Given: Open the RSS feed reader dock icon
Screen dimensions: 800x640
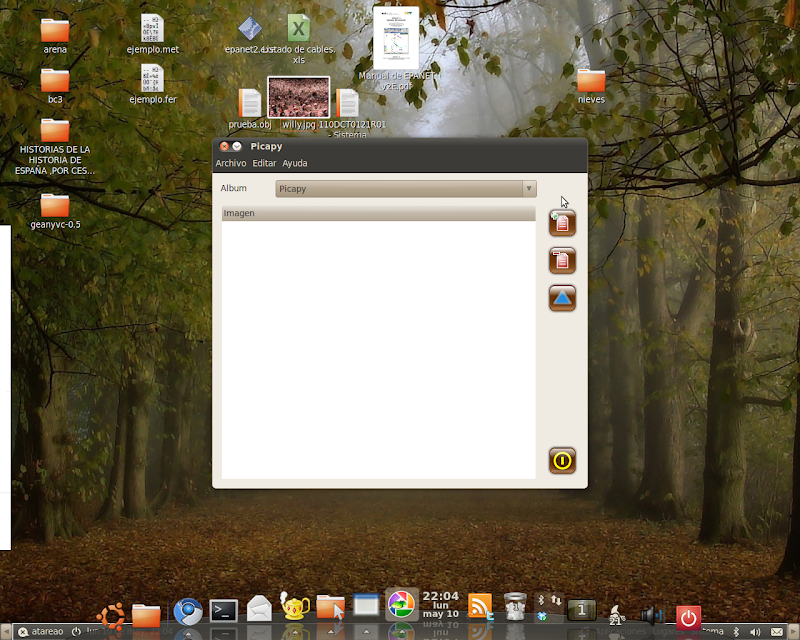Looking at the screenshot, I should 480,606.
